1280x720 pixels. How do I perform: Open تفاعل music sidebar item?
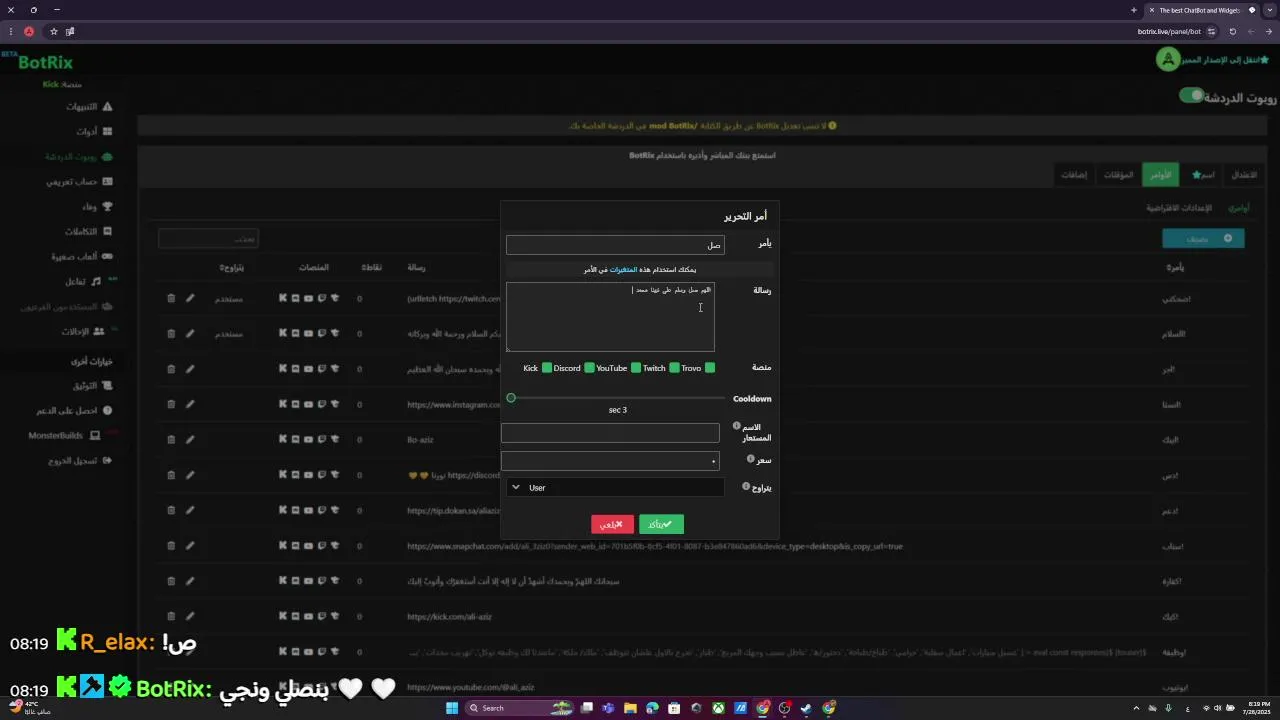[83, 281]
